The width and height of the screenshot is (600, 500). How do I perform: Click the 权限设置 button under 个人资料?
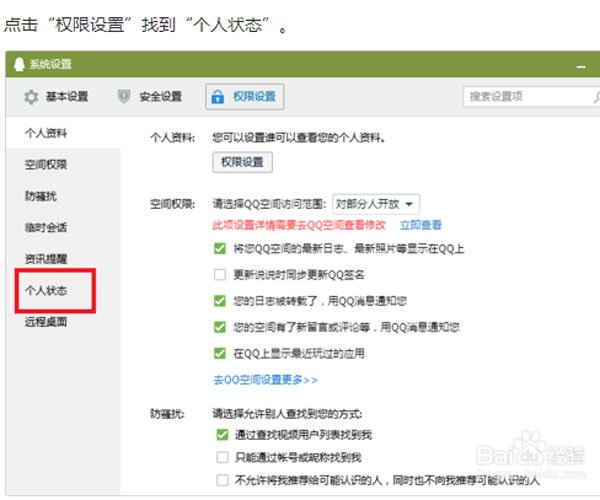[243, 162]
